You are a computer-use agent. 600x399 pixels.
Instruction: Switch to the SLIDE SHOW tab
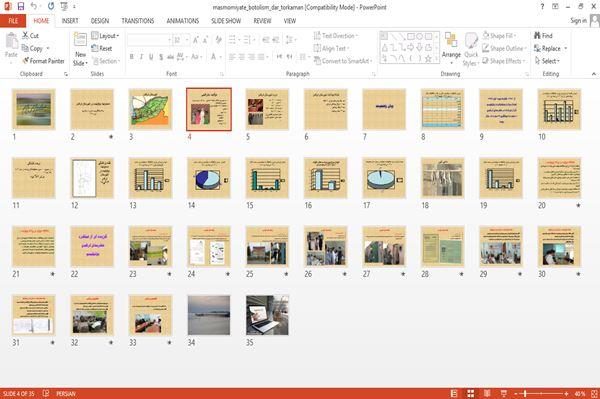pyautogui.click(x=226, y=21)
